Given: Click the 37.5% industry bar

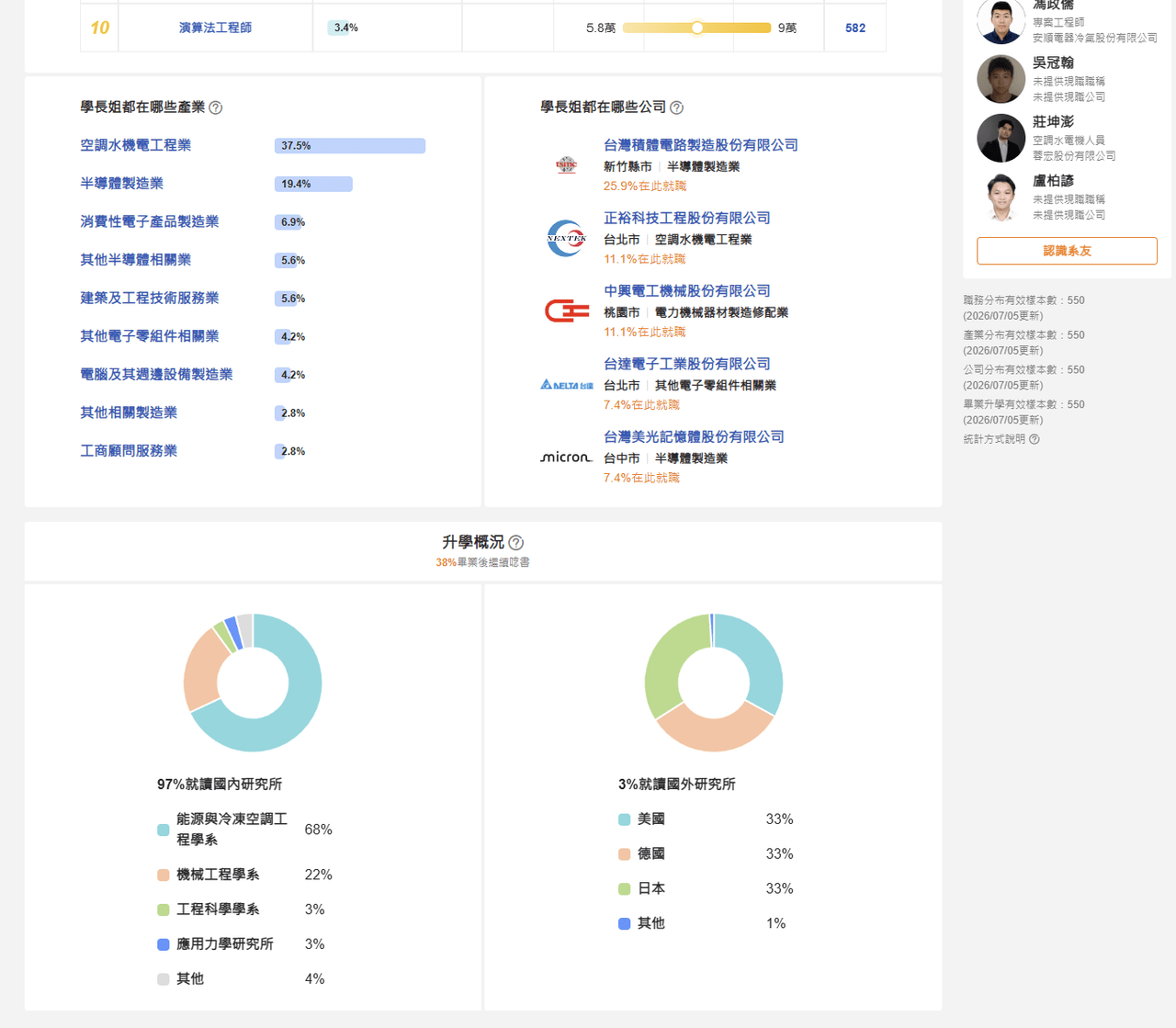Looking at the screenshot, I should click(x=350, y=145).
